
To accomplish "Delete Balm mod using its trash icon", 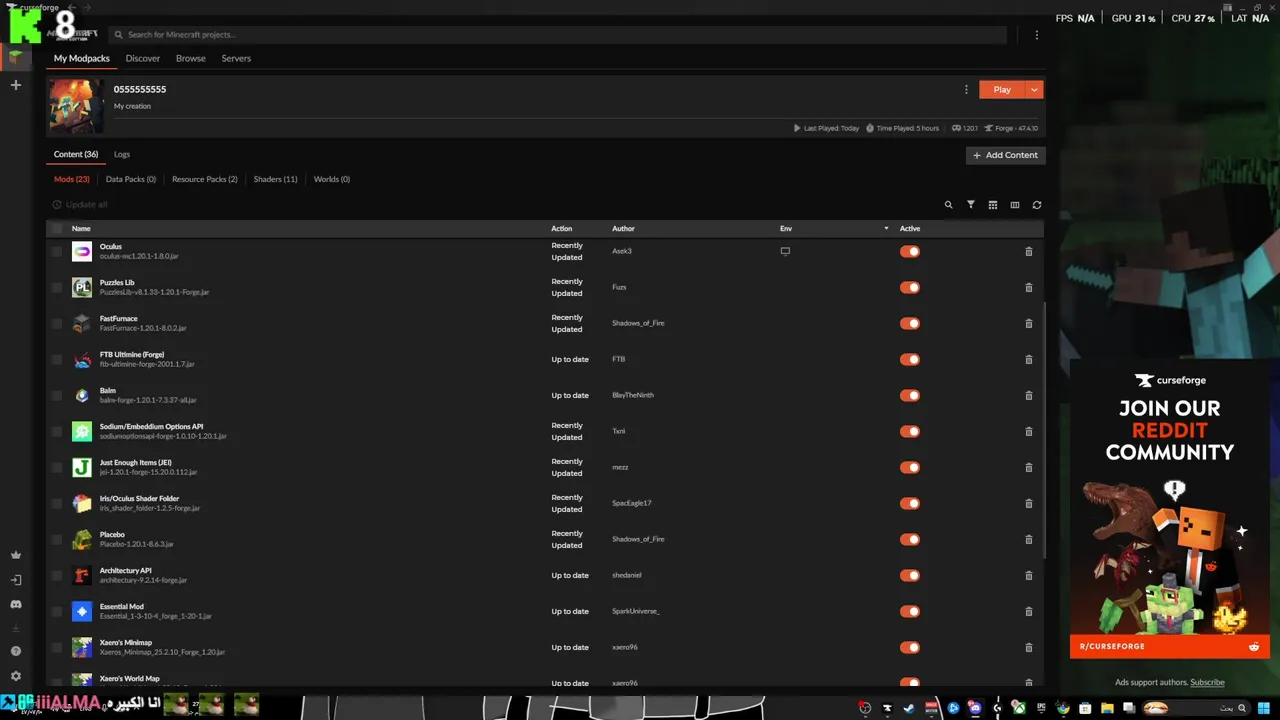I will click(1029, 396).
